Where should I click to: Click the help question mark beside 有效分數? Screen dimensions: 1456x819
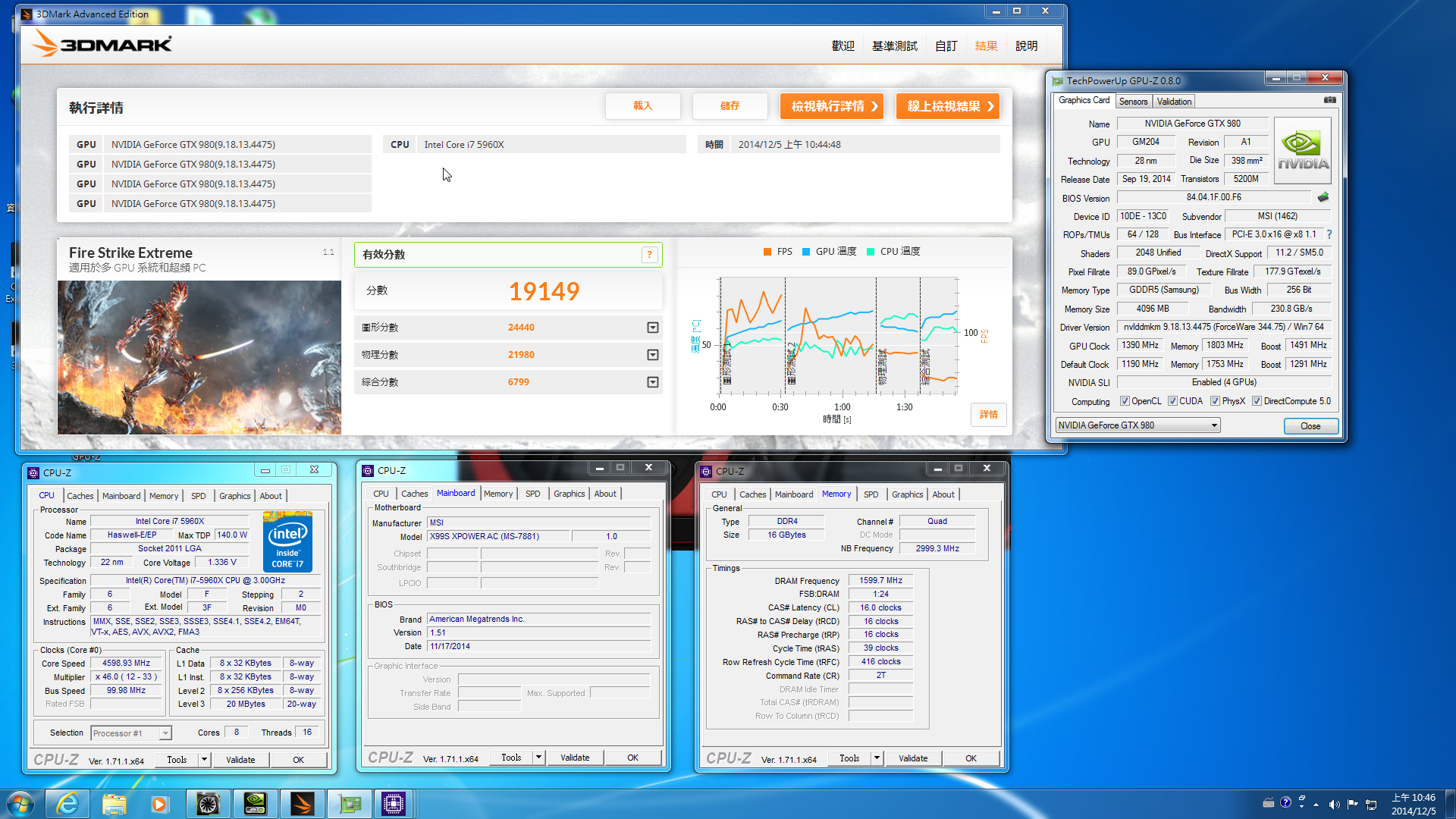click(x=649, y=255)
